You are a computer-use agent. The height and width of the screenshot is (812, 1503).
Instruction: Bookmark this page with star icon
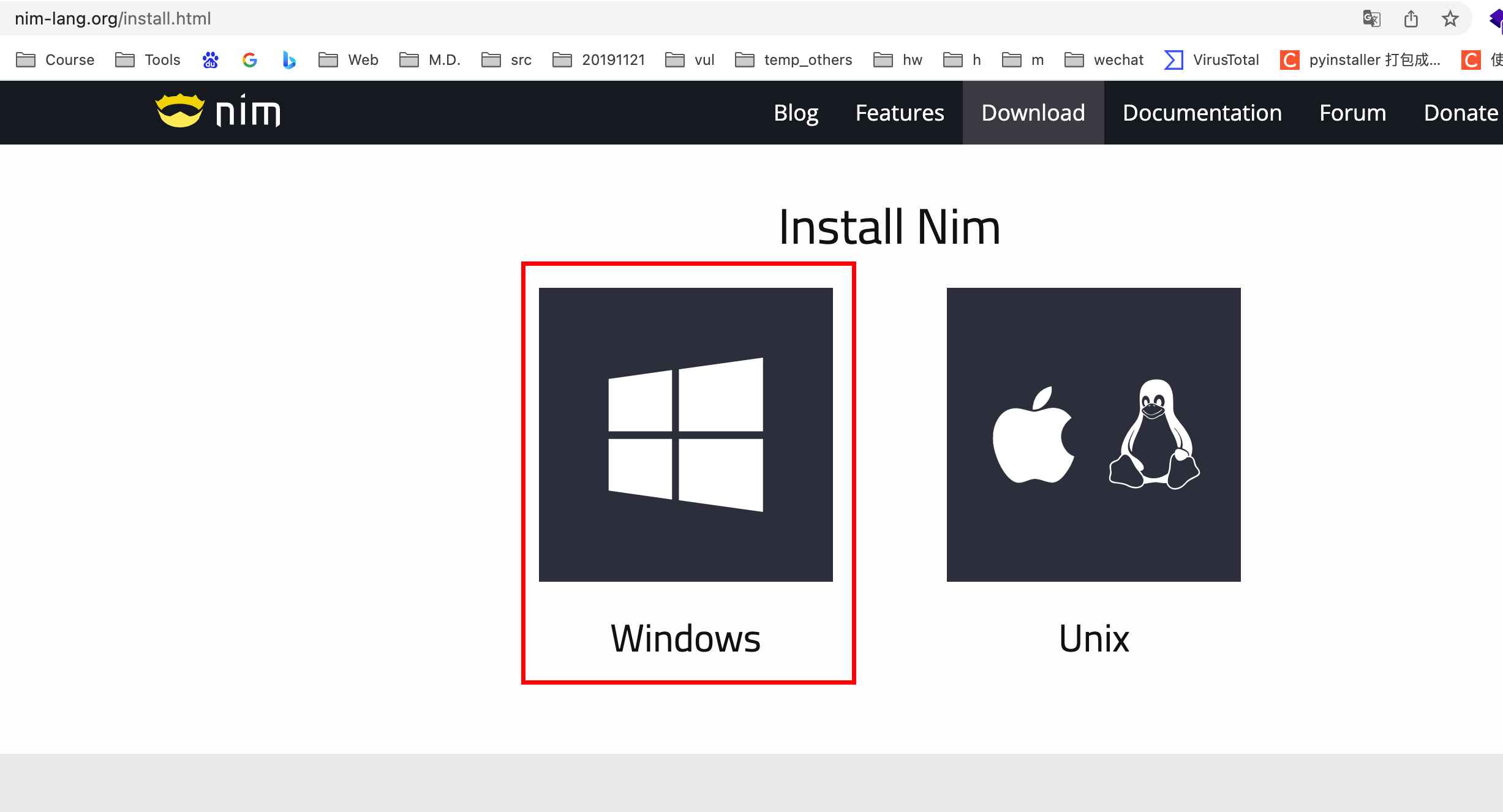click(x=1450, y=19)
